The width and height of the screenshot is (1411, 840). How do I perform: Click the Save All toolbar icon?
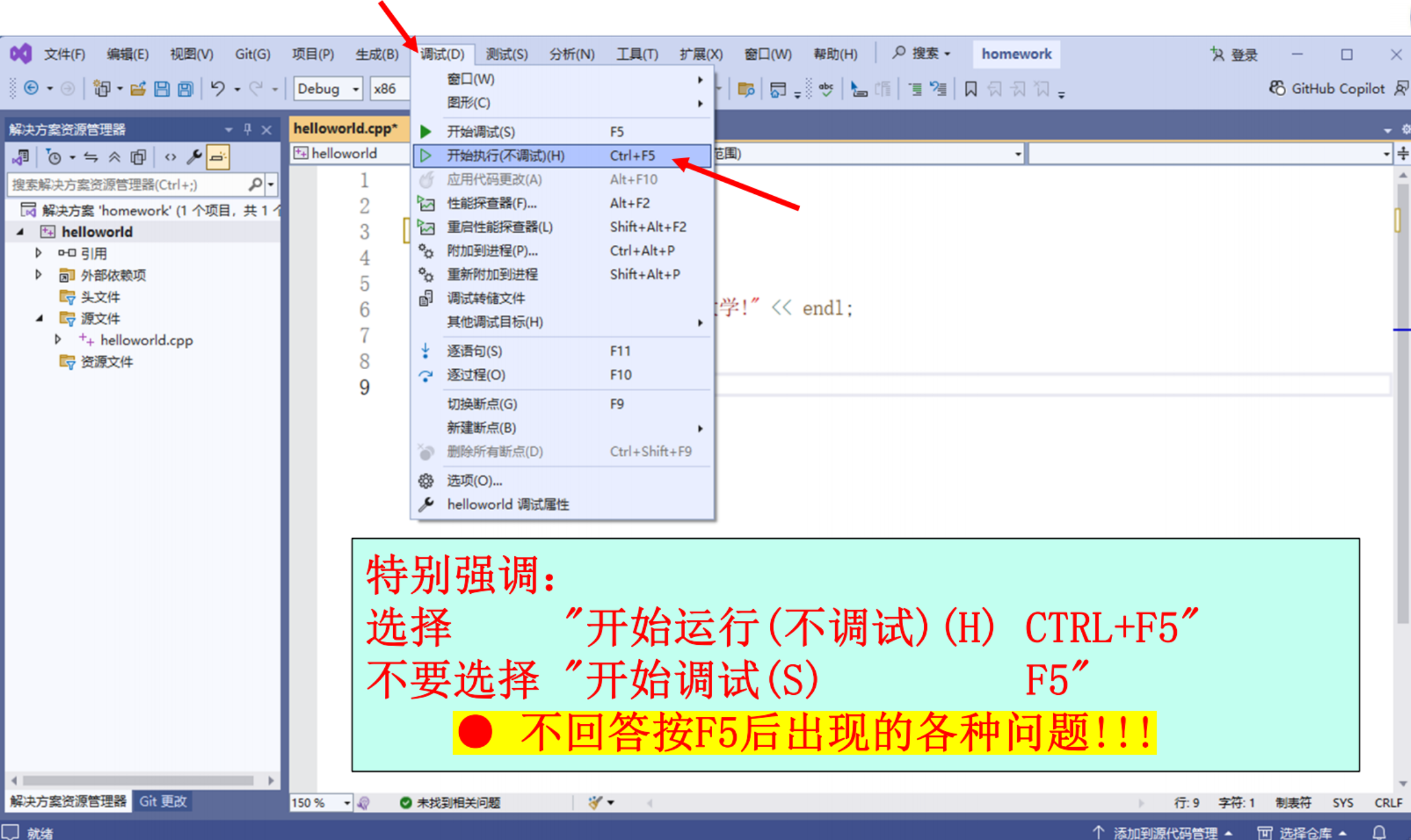(185, 89)
